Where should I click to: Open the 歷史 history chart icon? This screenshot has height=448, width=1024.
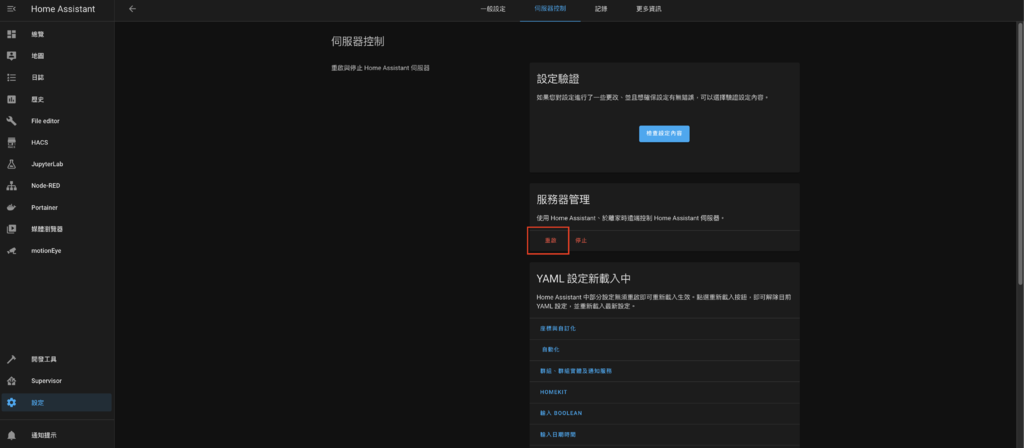tap(11, 99)
